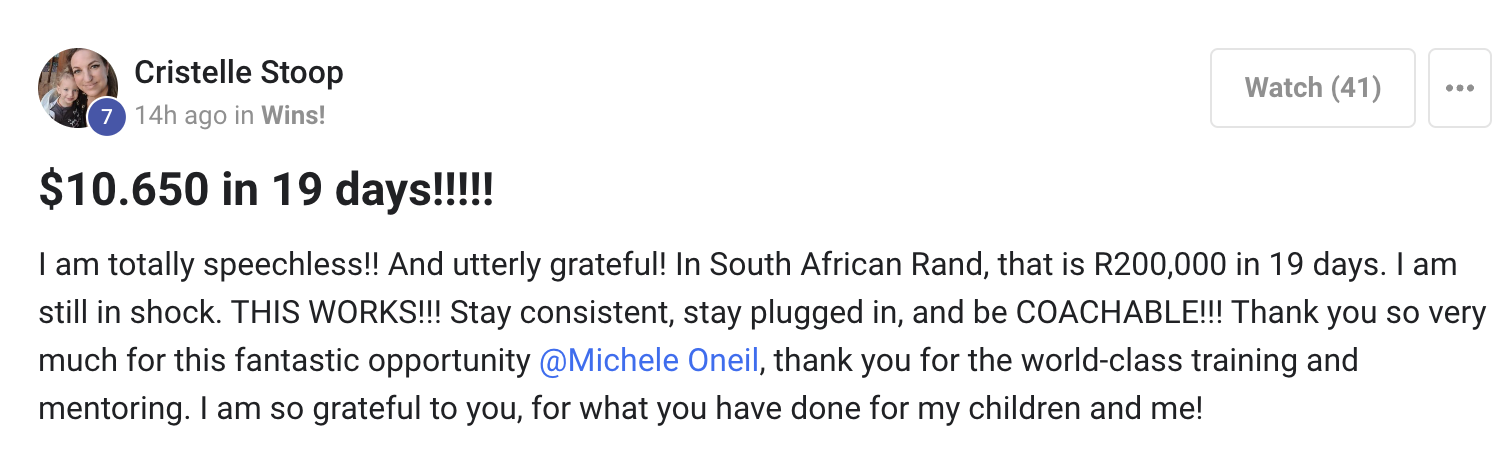View Cristelle Stoop's profile via author name
1508x466 pixels.
[238, 72]
